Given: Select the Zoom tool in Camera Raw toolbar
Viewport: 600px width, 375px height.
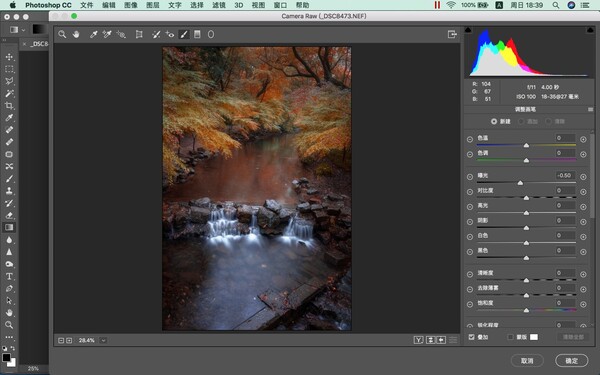Looking at the screenshot, I should pyautogui.click(x=62, y=34).
